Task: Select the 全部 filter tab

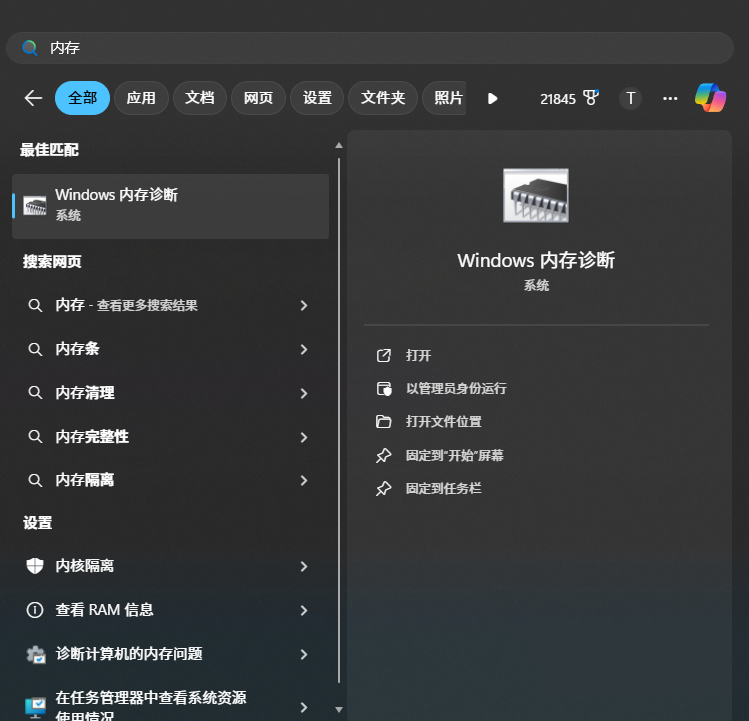Action: [x=83, y=98]
